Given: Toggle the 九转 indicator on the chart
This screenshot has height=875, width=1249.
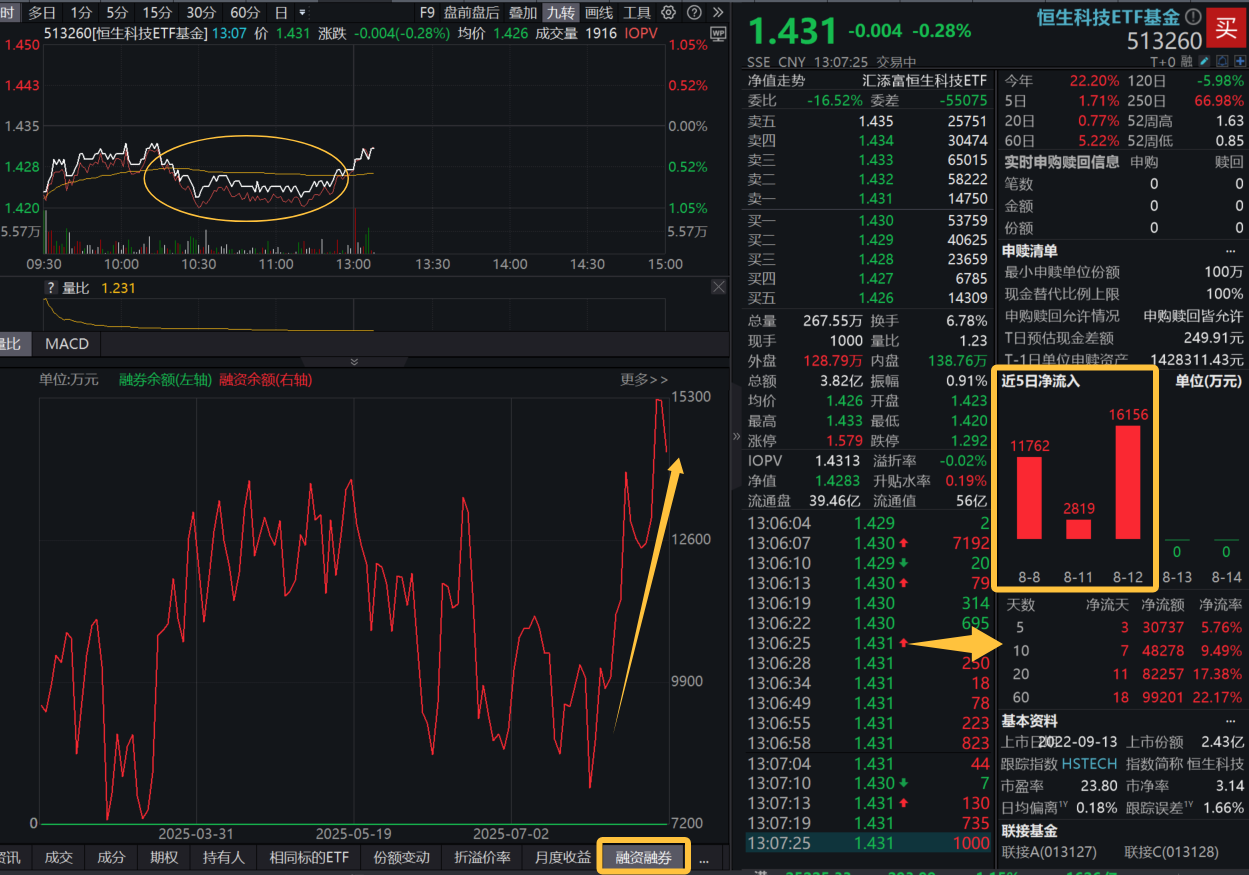Looking at the screenshot, I should [x=562, y=14].
